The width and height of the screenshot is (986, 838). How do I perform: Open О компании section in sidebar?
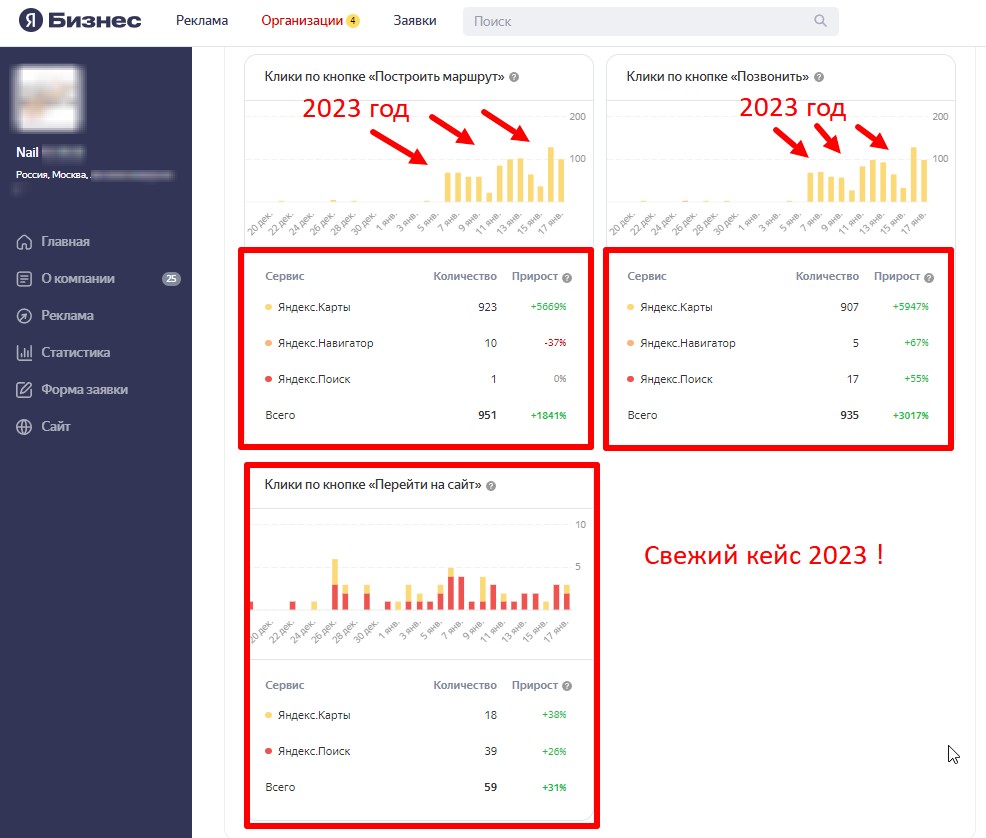coord(78,279)
